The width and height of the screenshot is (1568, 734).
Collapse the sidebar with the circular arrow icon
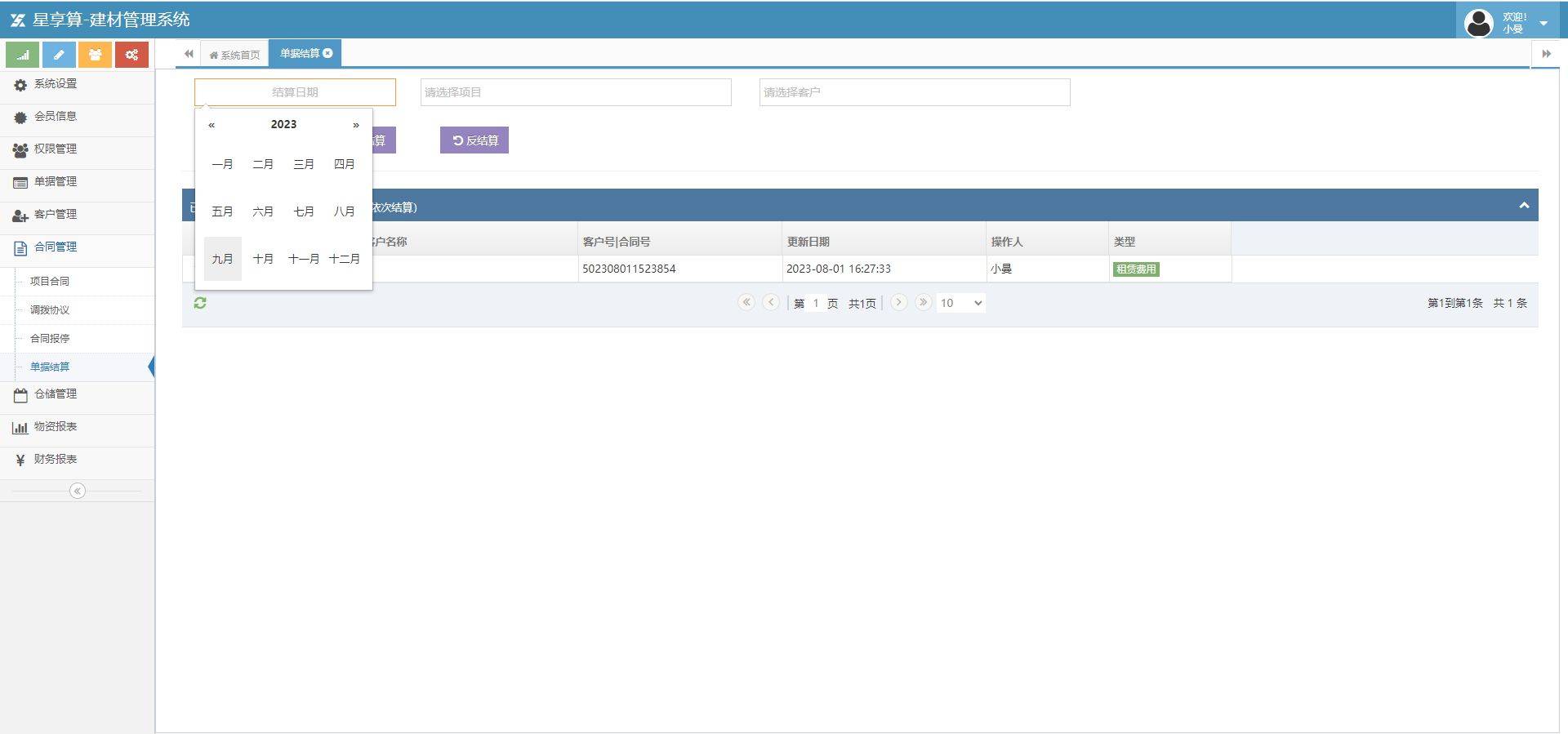(x=78, y=491)
